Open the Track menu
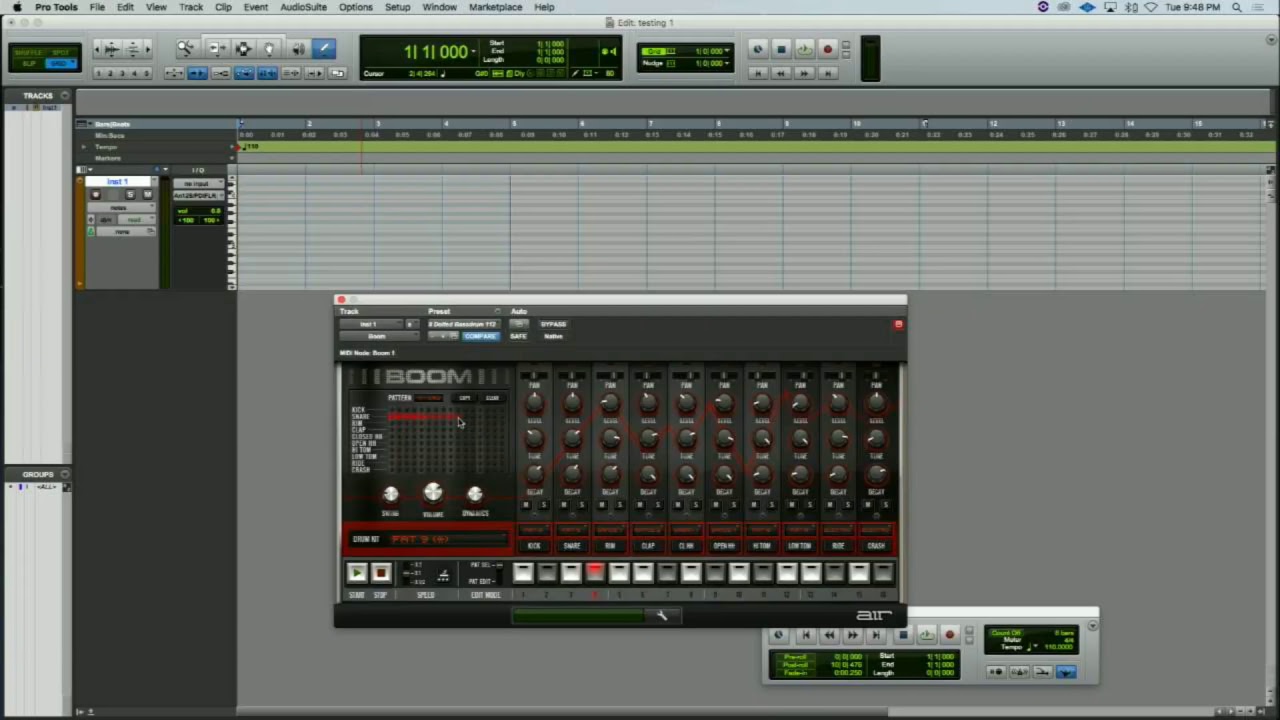This screenshot has width=1280, height=720. (x=191, y=7)
